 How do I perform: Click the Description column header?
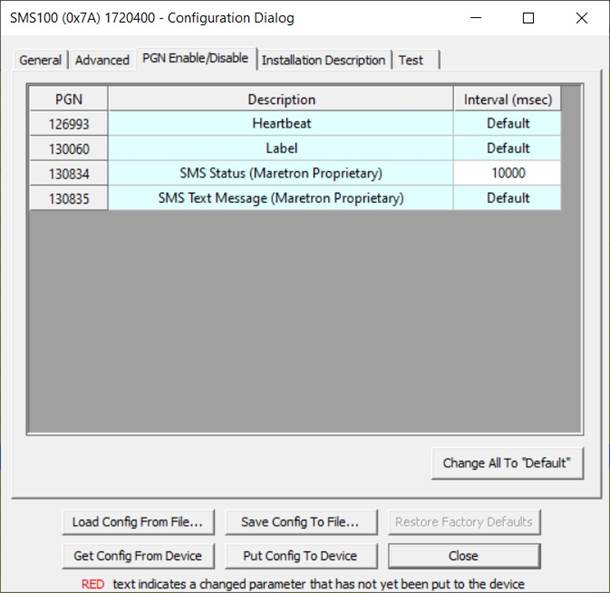tap(281, 99)
